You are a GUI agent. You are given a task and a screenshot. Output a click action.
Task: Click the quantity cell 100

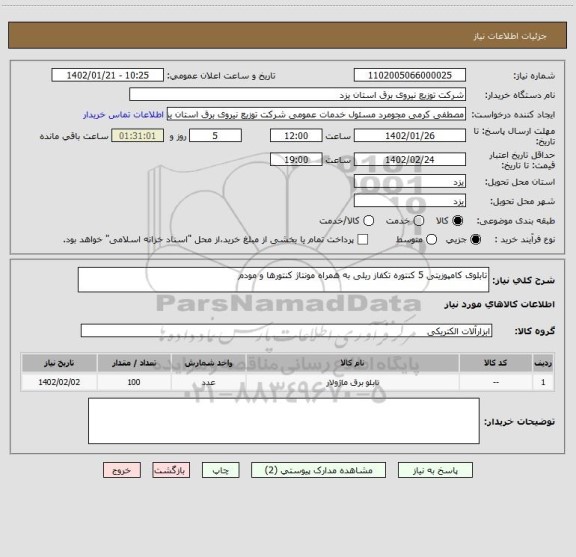click(134, 382)
